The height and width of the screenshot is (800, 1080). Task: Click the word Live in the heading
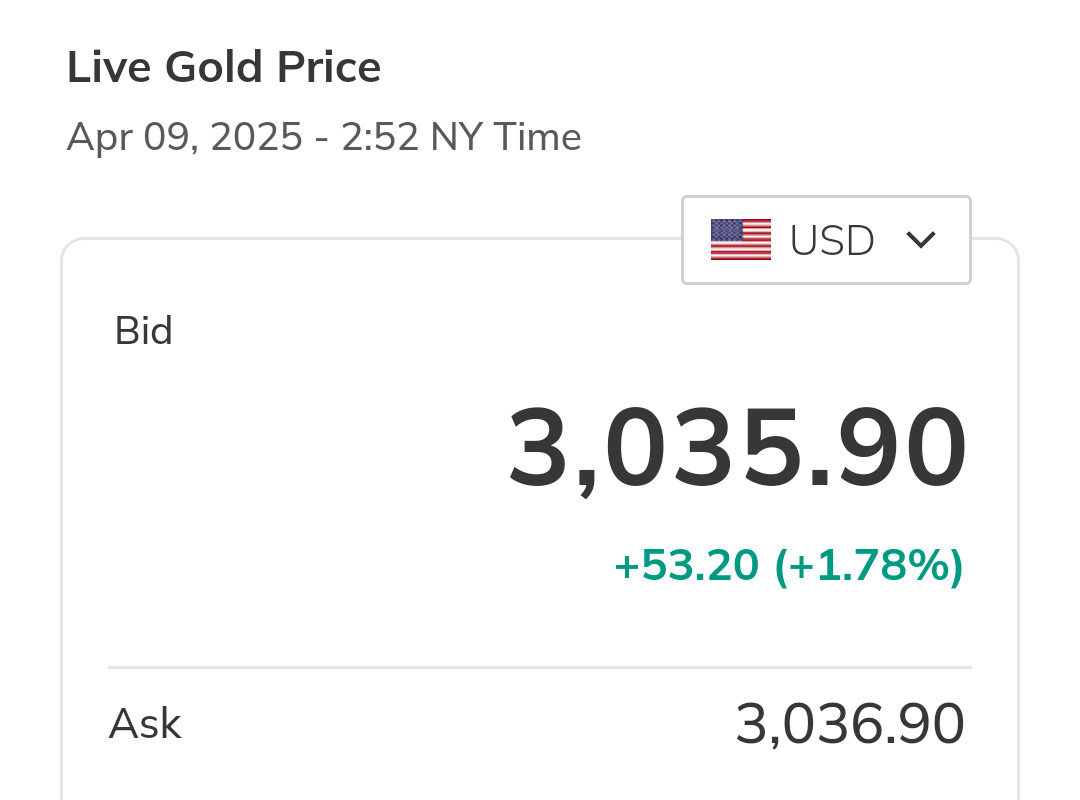point(110,68)
